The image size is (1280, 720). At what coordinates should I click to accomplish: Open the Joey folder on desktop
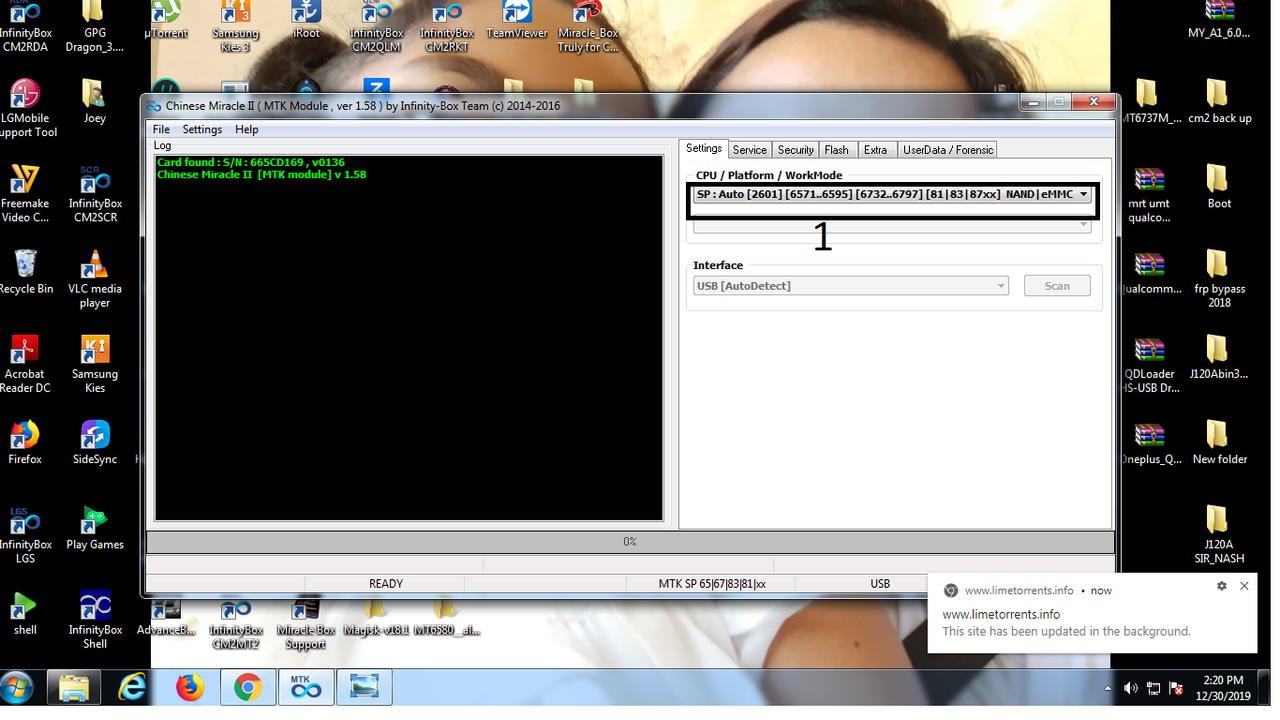95,101
